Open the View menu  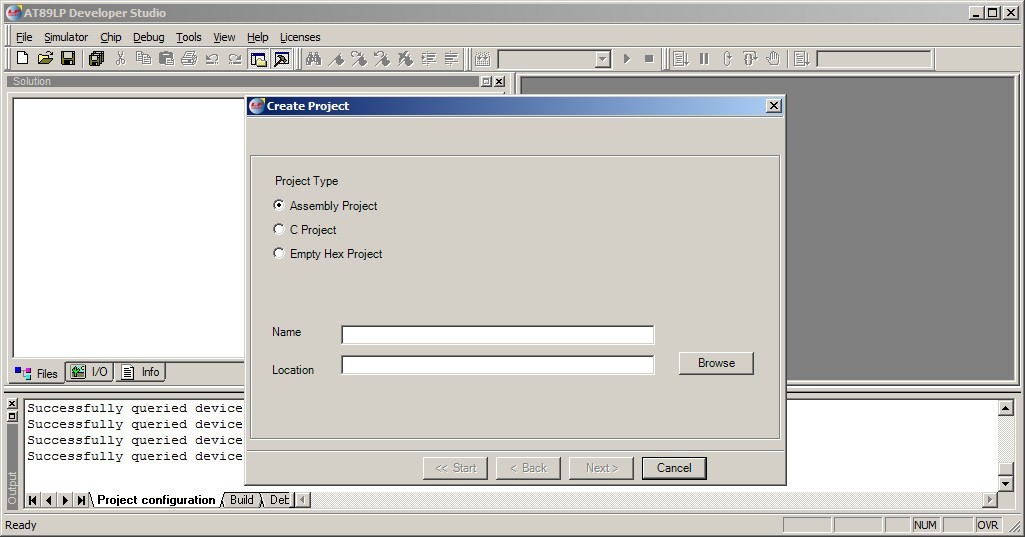pos(224,37)
